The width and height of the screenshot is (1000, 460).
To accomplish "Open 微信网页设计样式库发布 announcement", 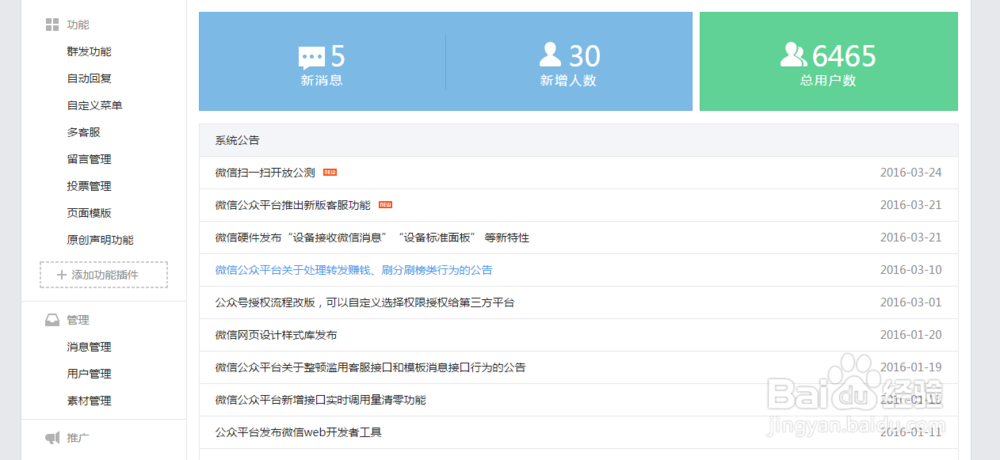I will 276,335.
